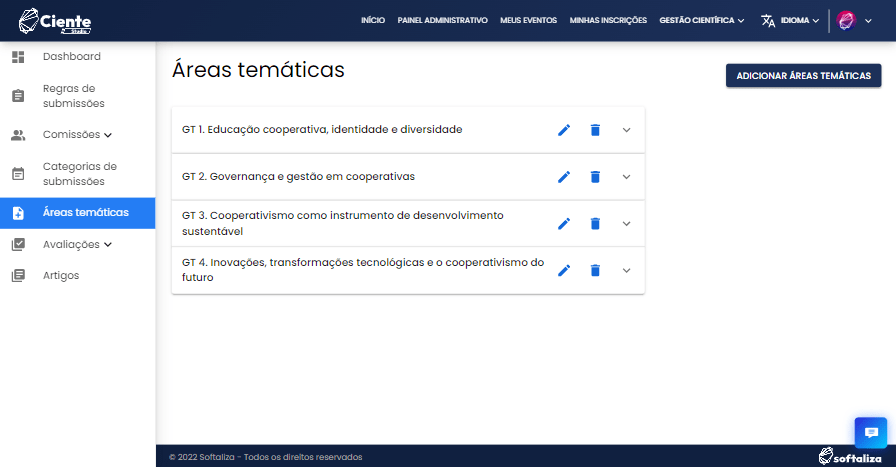
Task: Expand GT 3 Cooperativismo row chevron
Action: point(626,223)
